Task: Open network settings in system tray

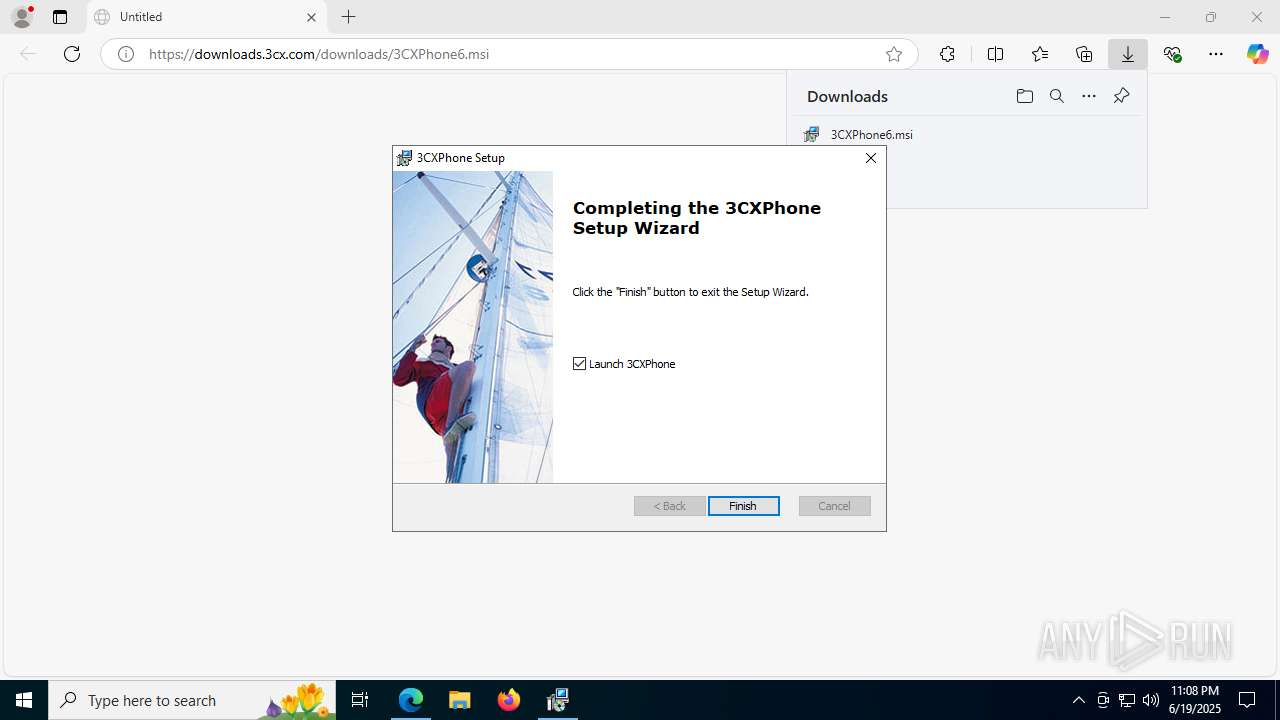Action: [x=1126, y=700]
